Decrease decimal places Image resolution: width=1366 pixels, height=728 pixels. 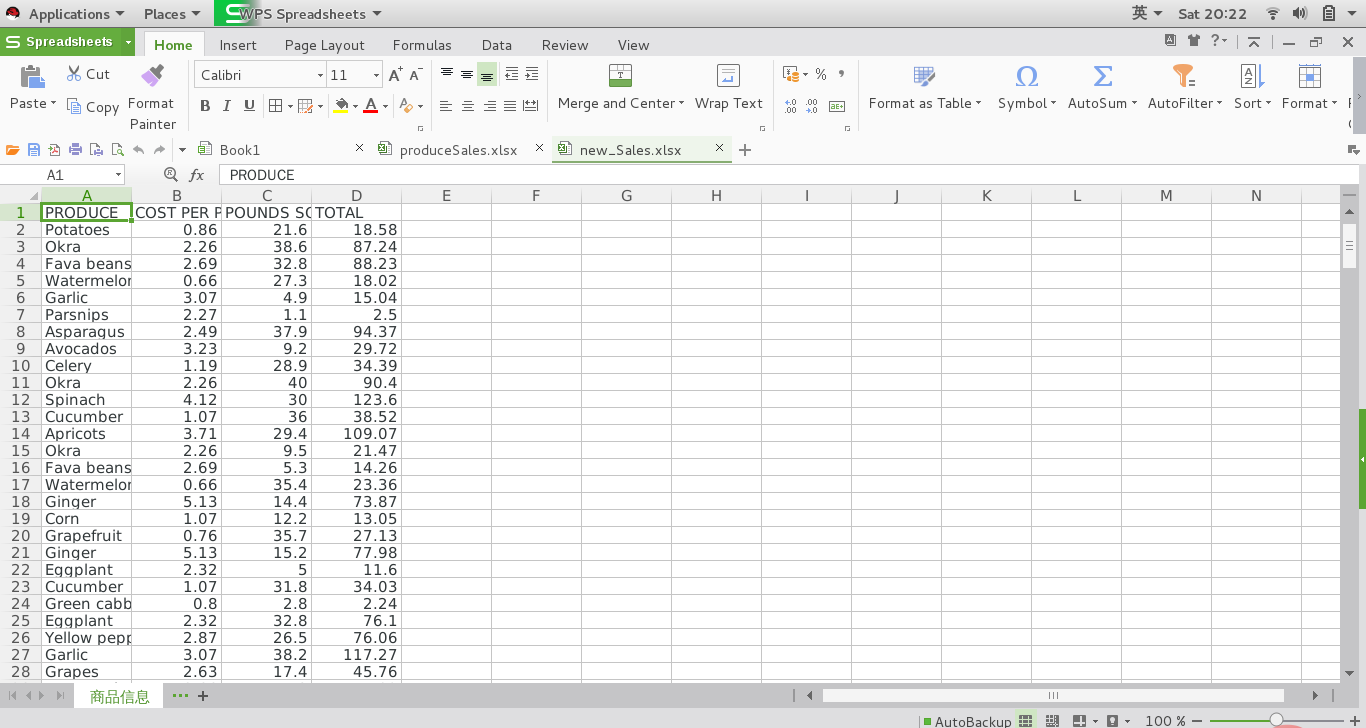[812, 106]
